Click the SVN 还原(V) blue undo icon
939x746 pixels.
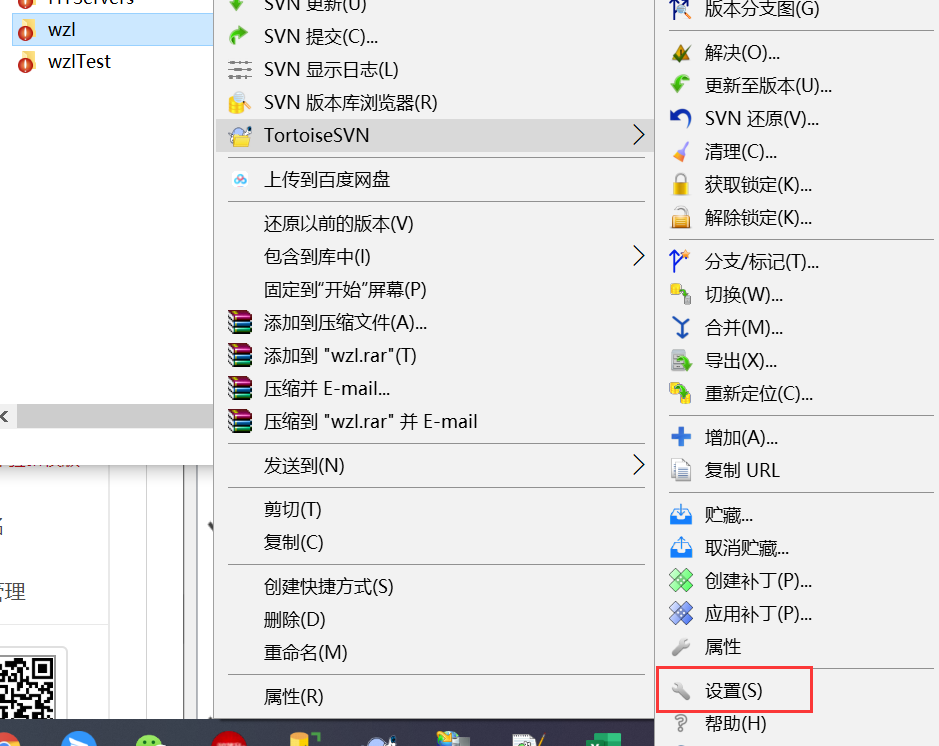pos(681,119)
